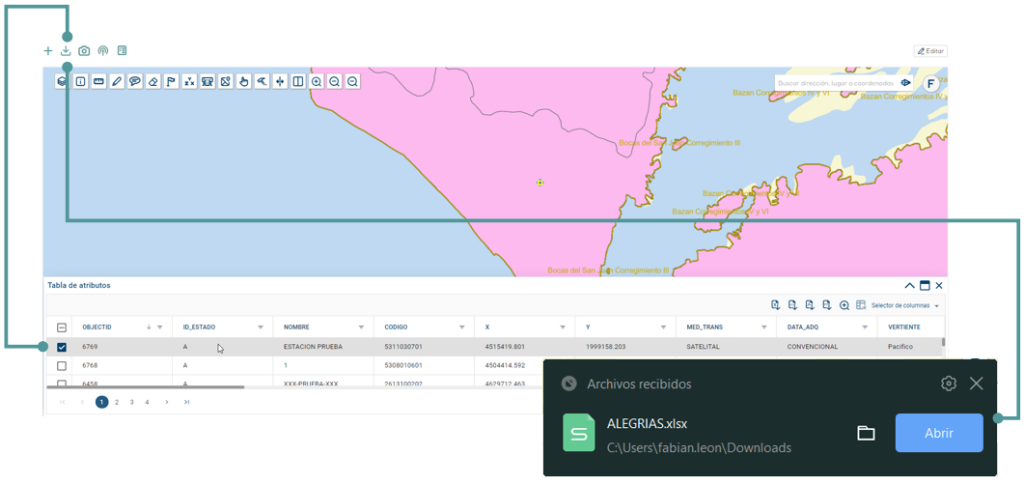The height and width of the screenshot is (484, 1024).
Task: Zoom to selected features from the attribute table
Action: point(844,305)
